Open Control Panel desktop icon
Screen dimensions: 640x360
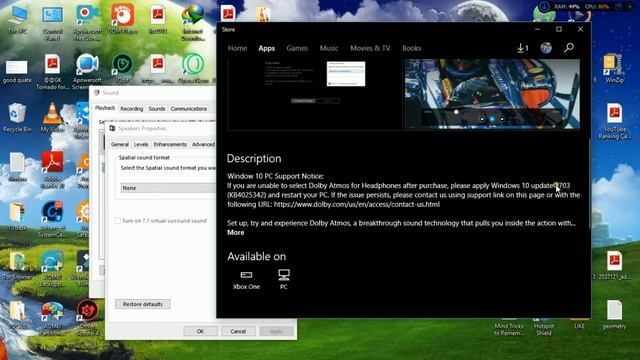click(x=53, y=22)
